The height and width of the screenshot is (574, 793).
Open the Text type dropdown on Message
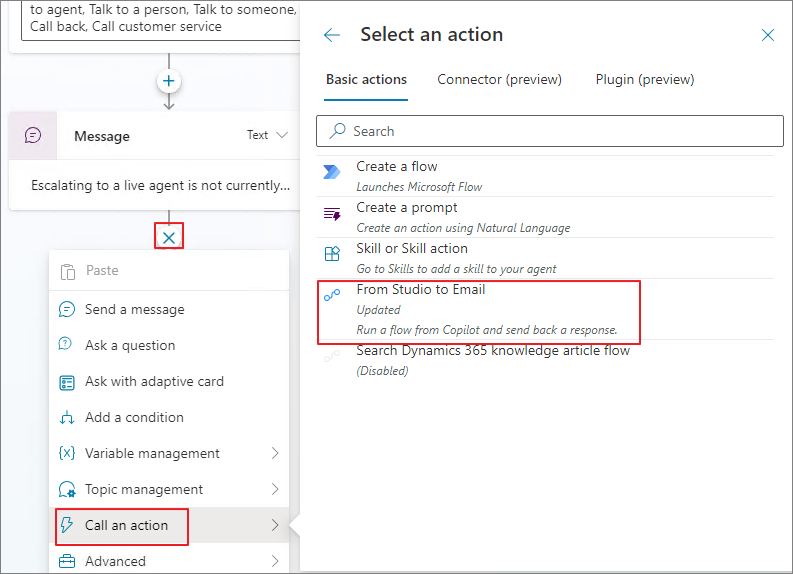coord(268,135)
